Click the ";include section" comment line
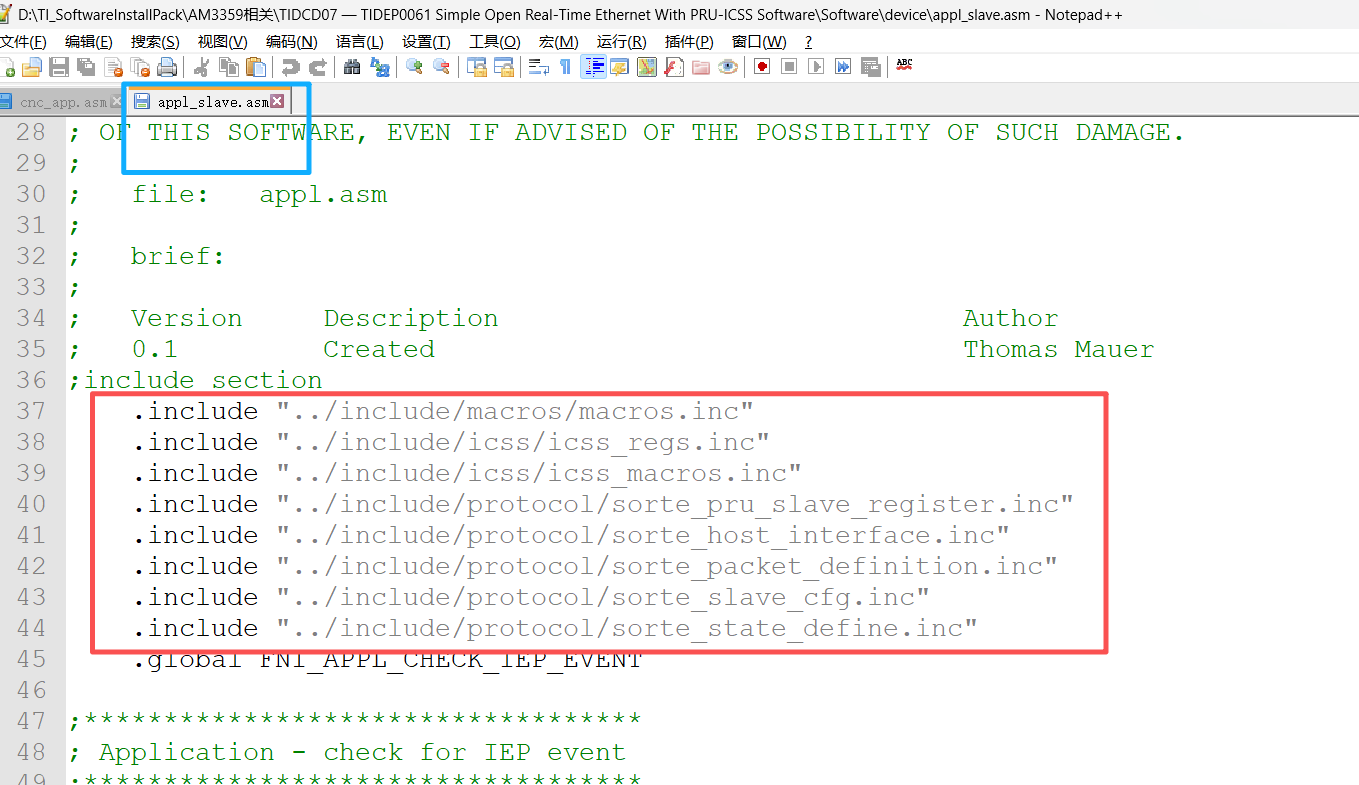 click(195, 380)
